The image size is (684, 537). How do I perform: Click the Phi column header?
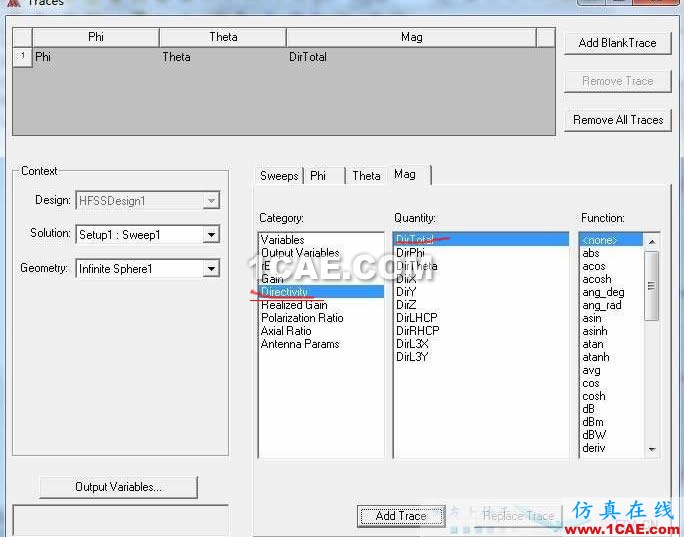(96, 37)
